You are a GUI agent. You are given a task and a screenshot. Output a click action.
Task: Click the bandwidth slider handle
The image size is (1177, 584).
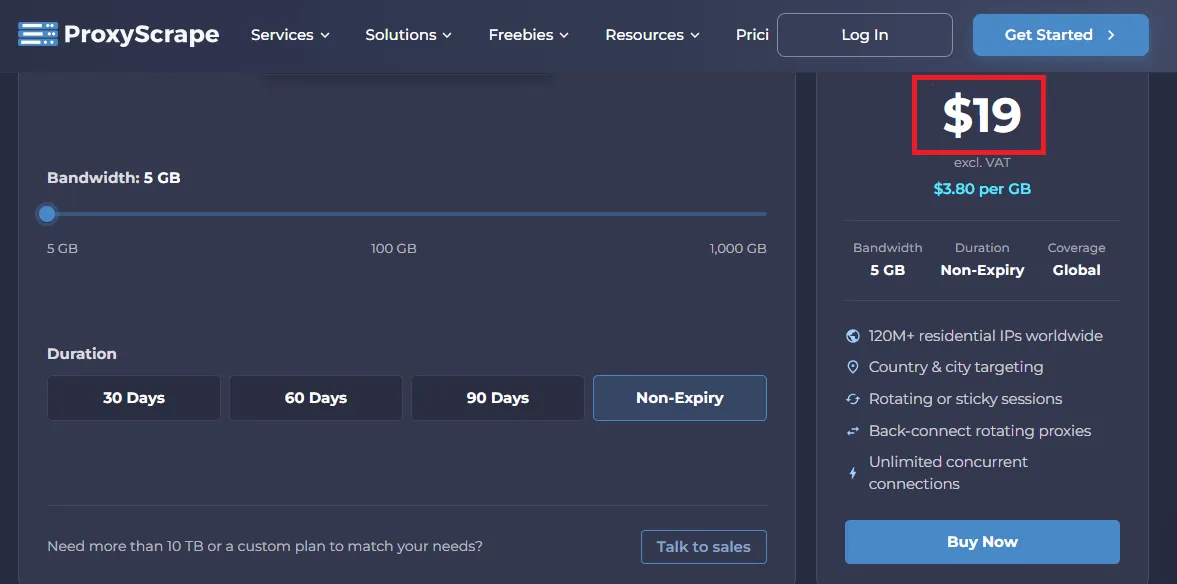pos(47,214)
